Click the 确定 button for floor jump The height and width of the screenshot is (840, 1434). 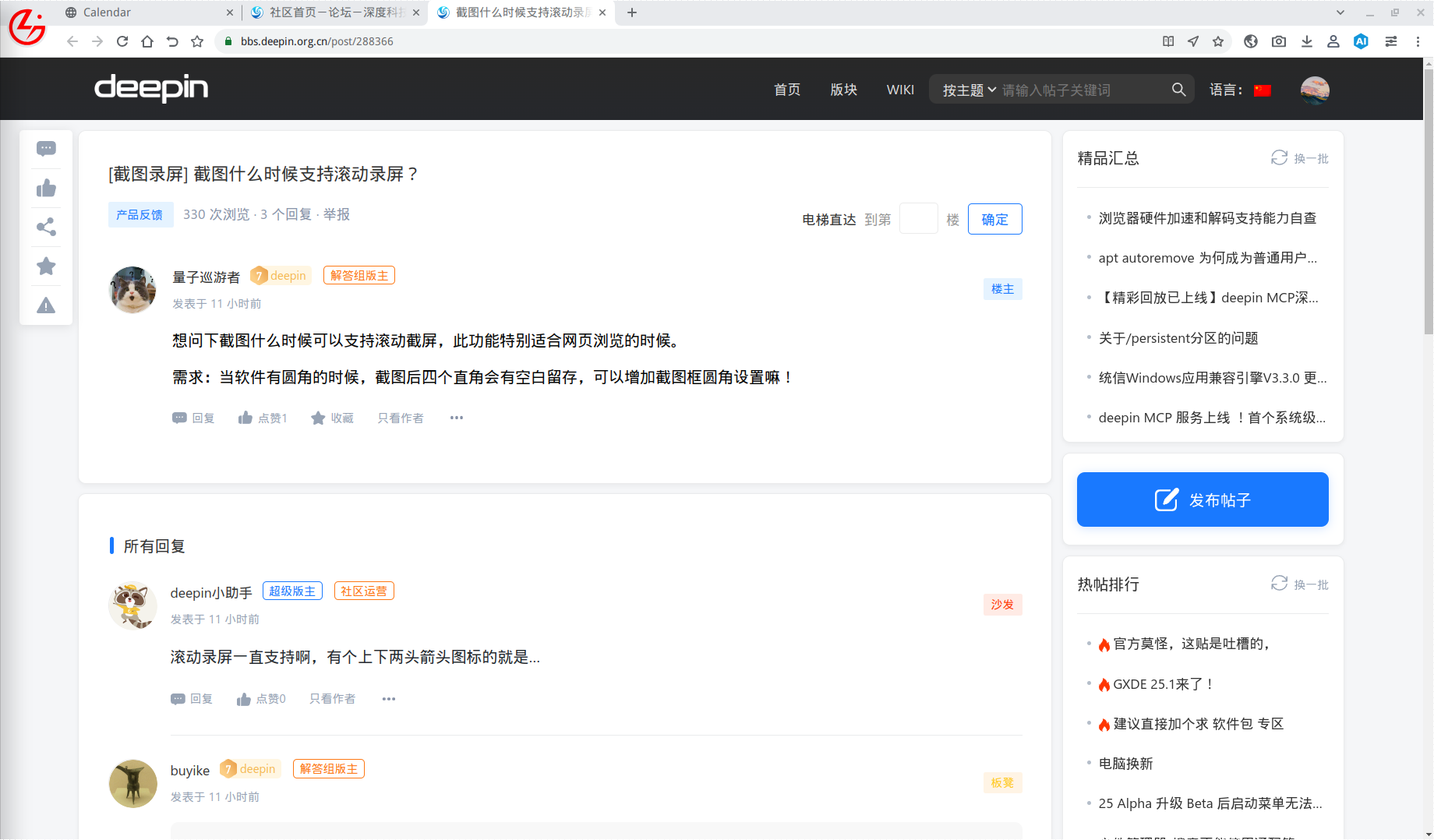click(994, 219)
